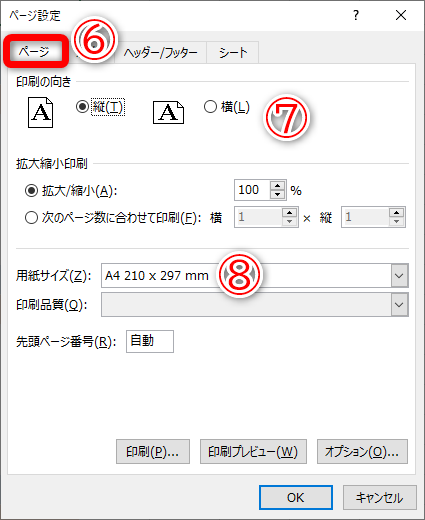Click the 印刷の向き section label

(44, 82)
